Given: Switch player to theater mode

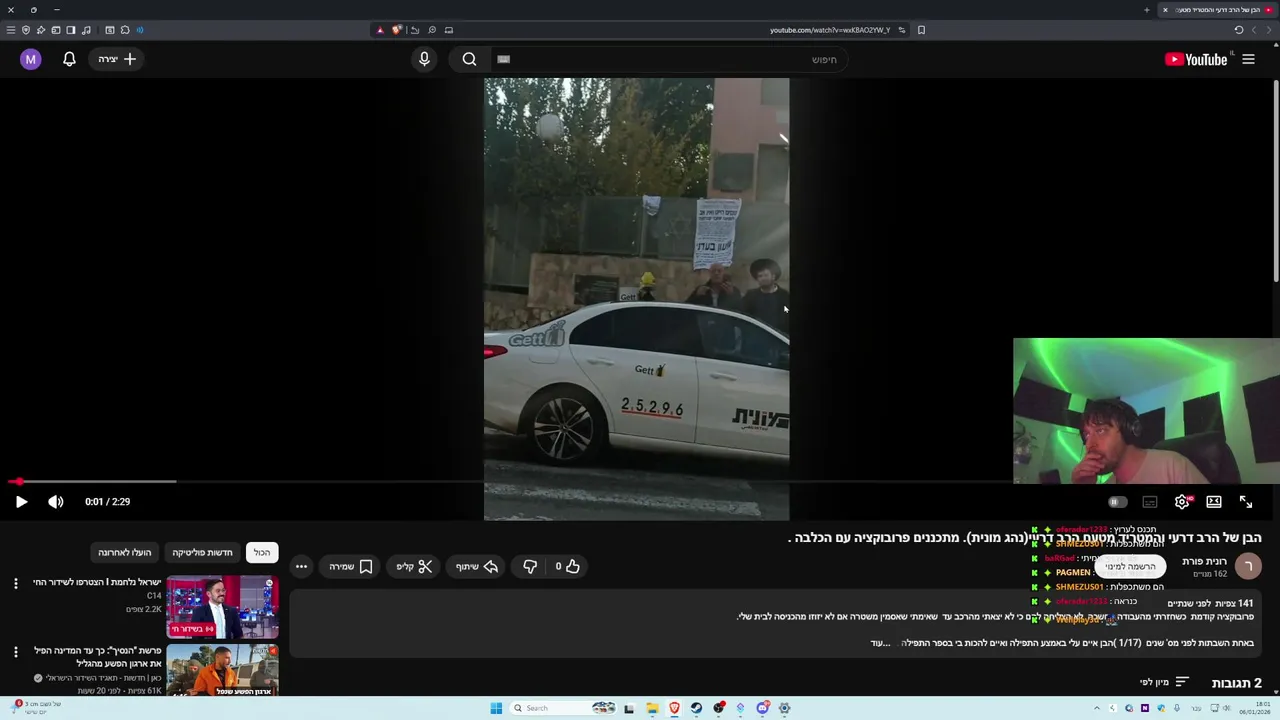Looking at the screenshot, I should (x=1214, y=502).
